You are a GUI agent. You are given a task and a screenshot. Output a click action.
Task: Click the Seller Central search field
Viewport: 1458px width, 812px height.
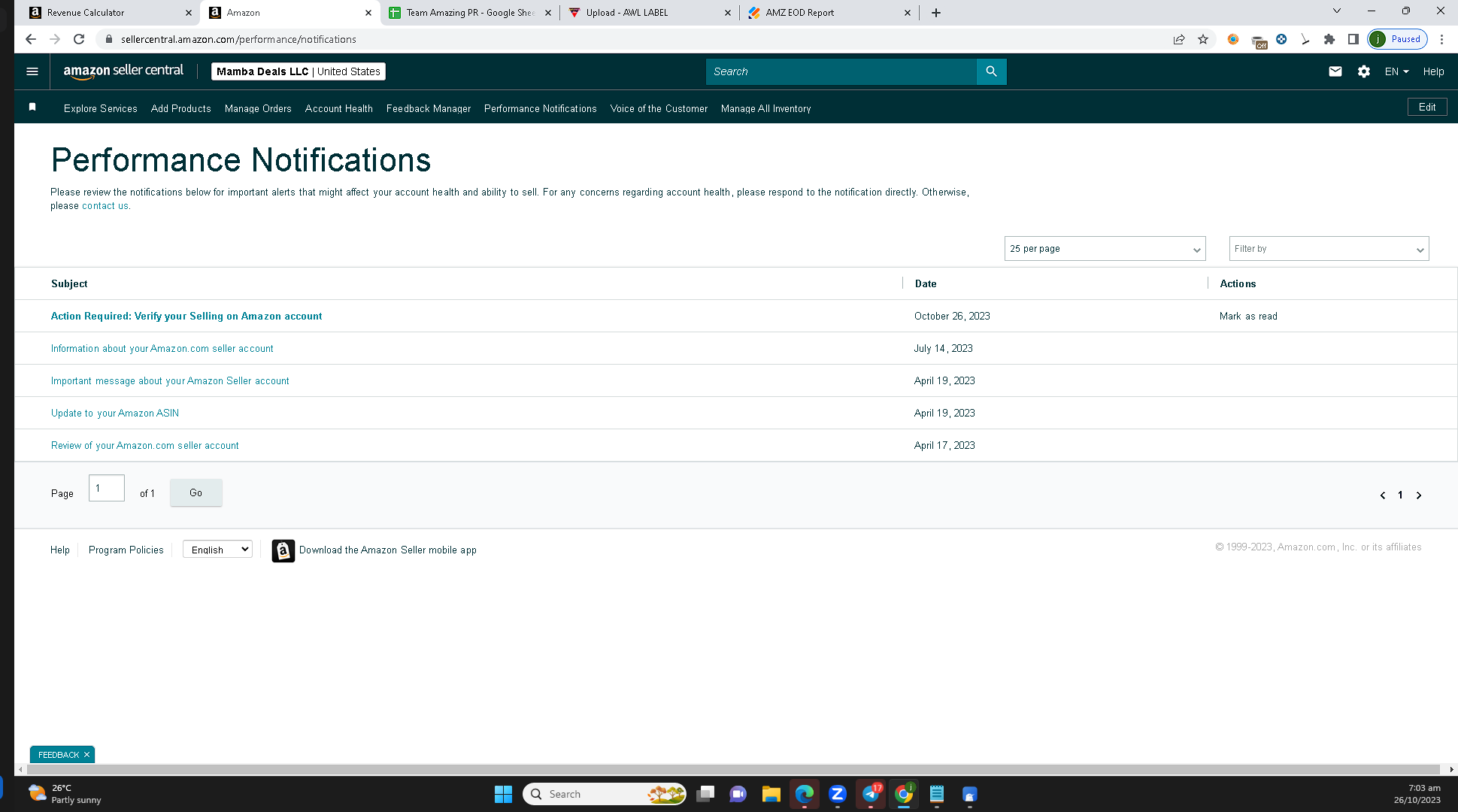(841, 71)
